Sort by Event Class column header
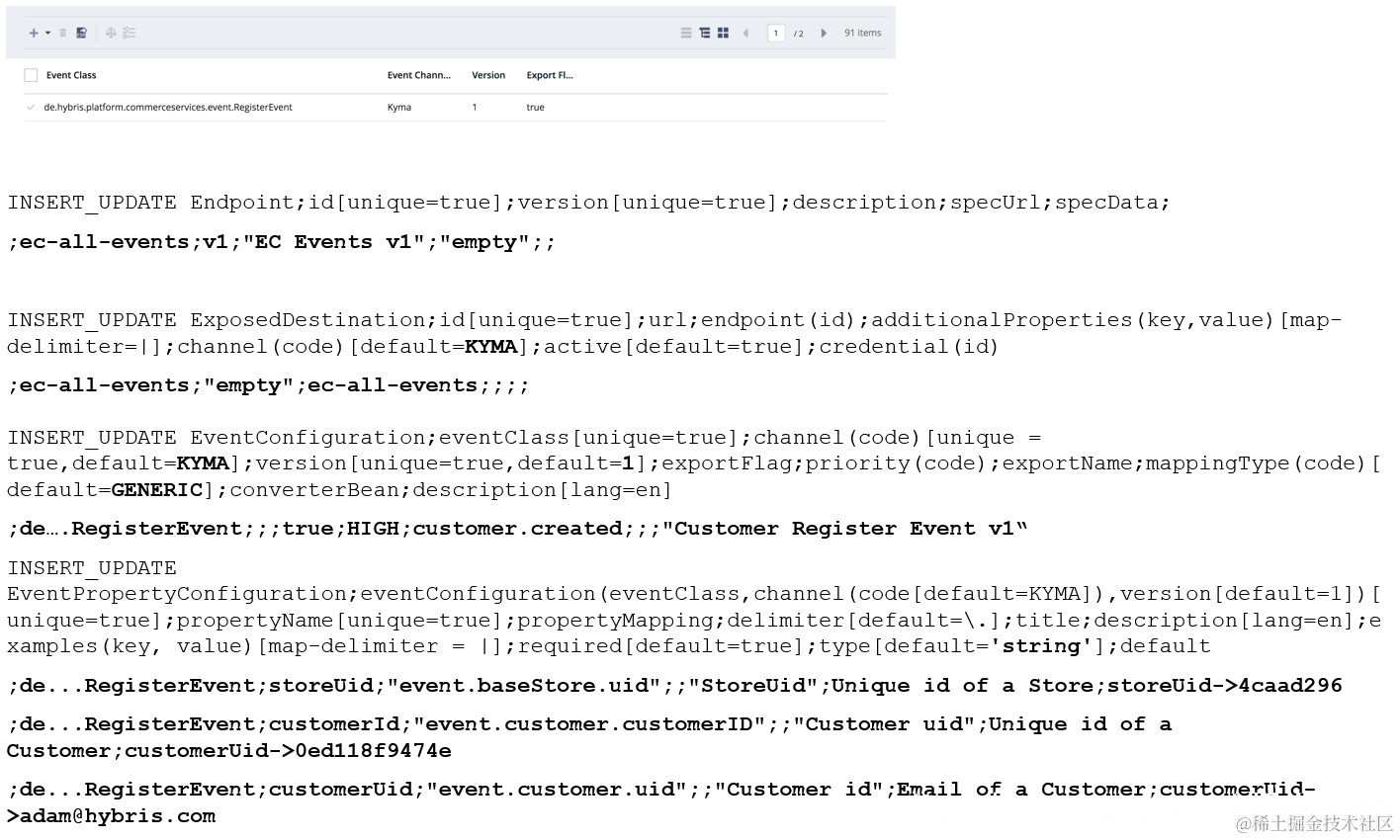 (x=71, y=75)
